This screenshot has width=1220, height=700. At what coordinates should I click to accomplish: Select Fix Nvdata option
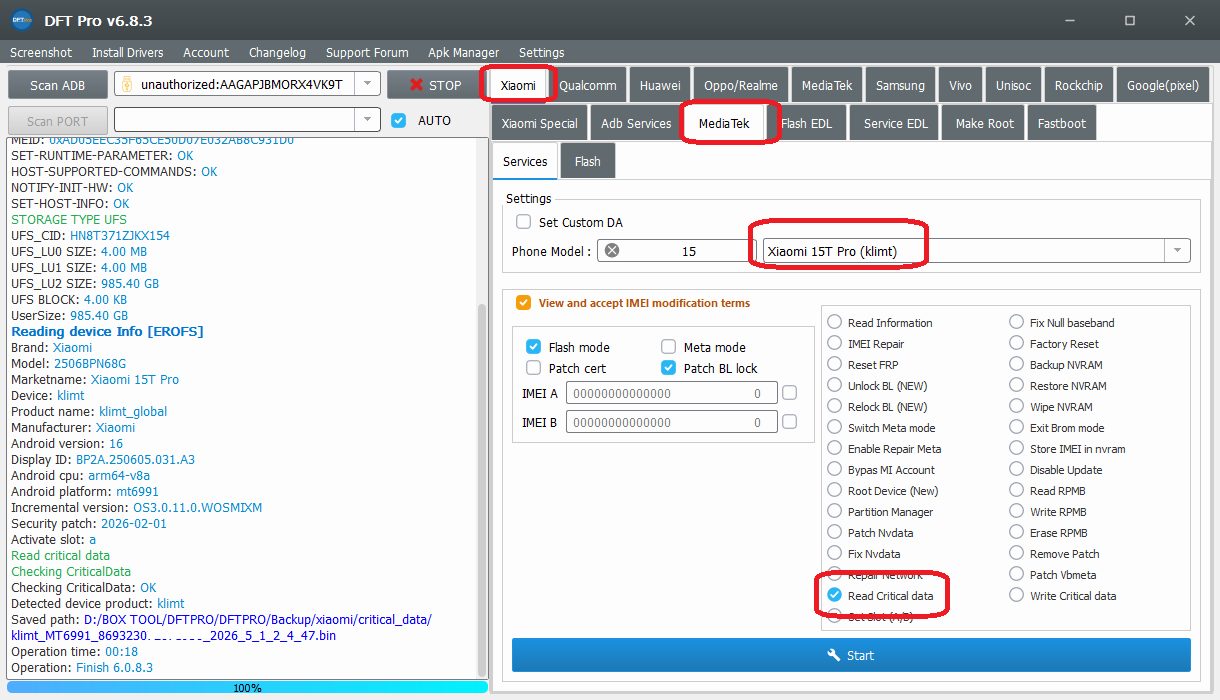(x=835, y=553)
